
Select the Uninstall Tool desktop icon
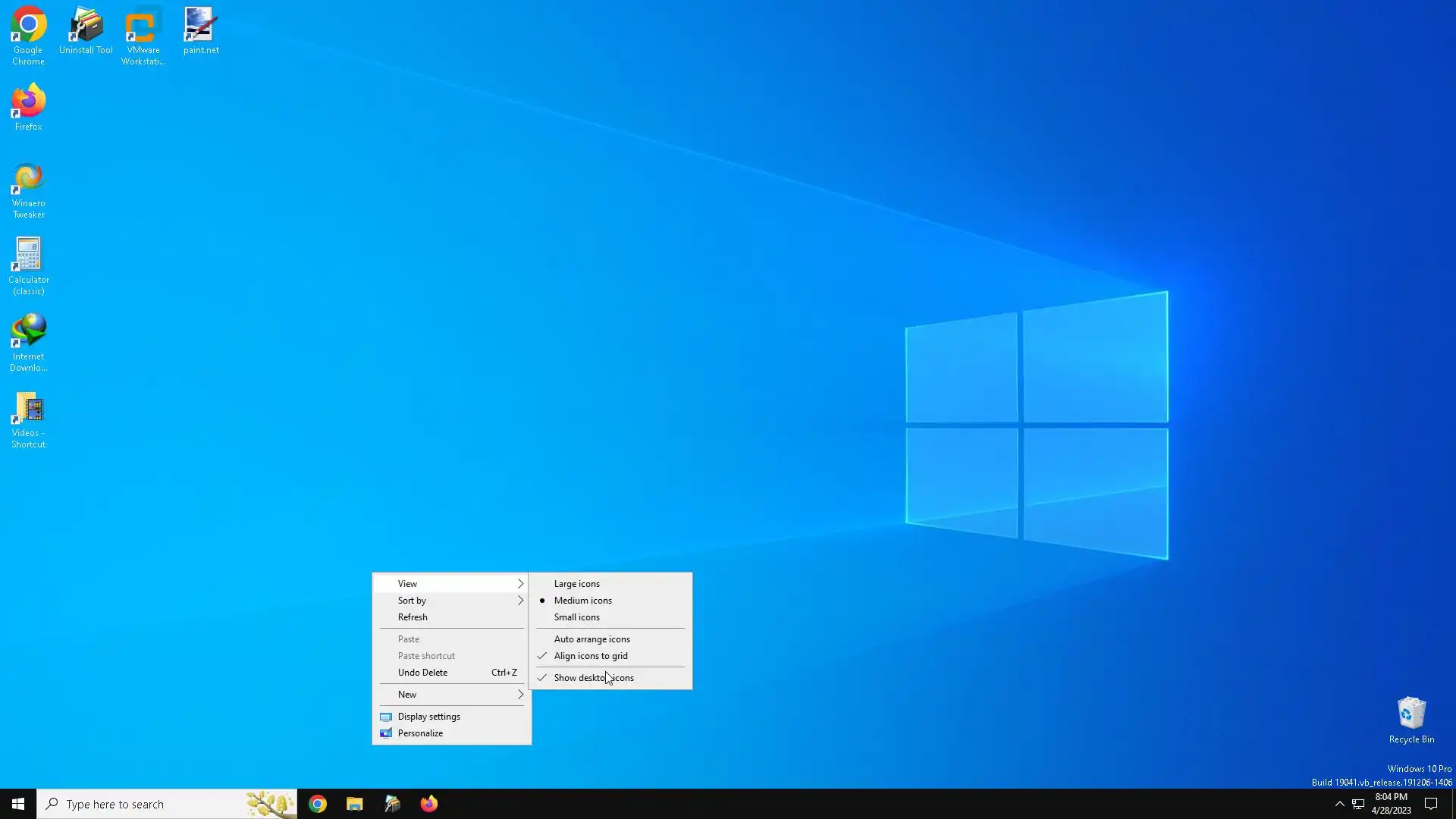tap(86, 27)
